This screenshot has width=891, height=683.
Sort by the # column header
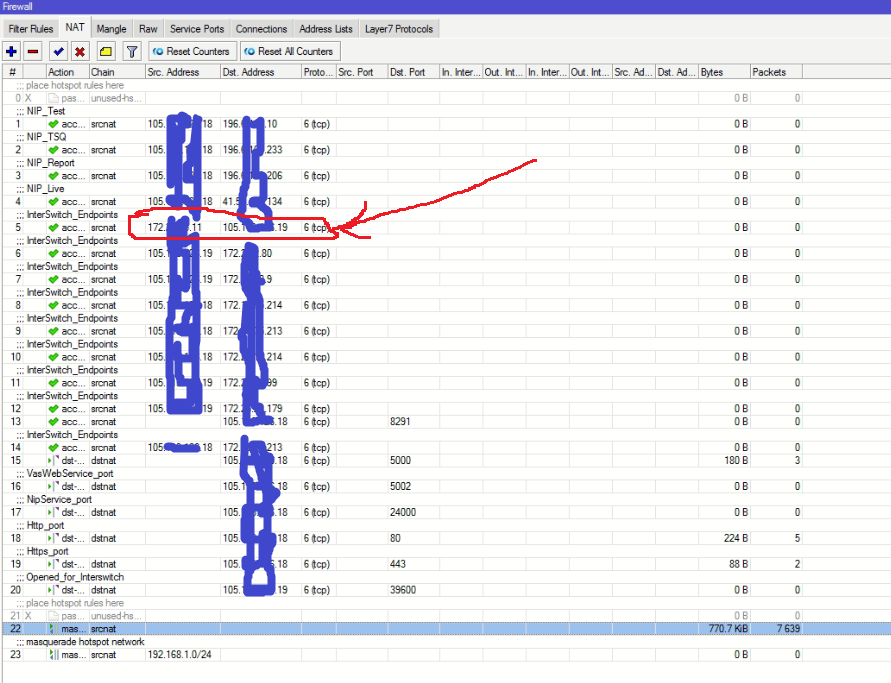coord(13,72)
